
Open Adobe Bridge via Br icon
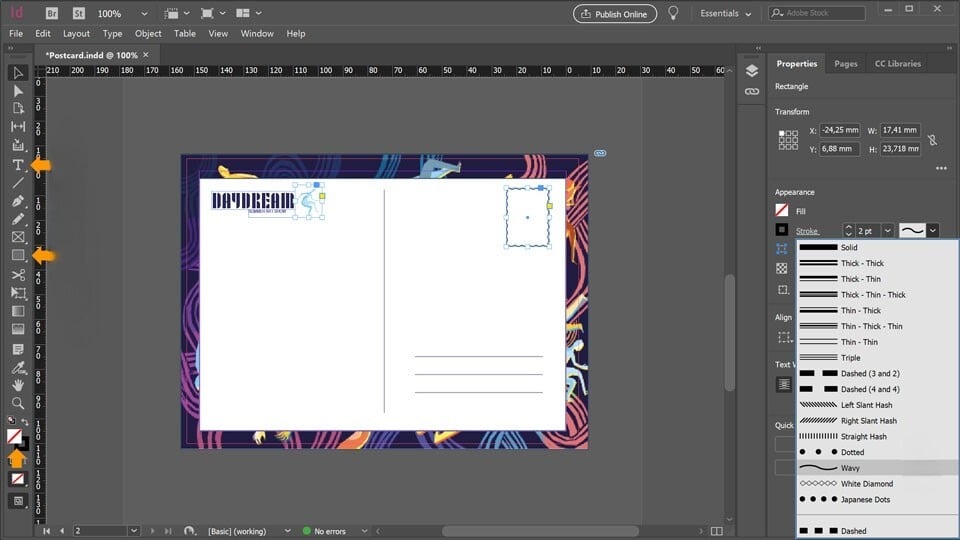pyautogui.click(x=51, y=14)
